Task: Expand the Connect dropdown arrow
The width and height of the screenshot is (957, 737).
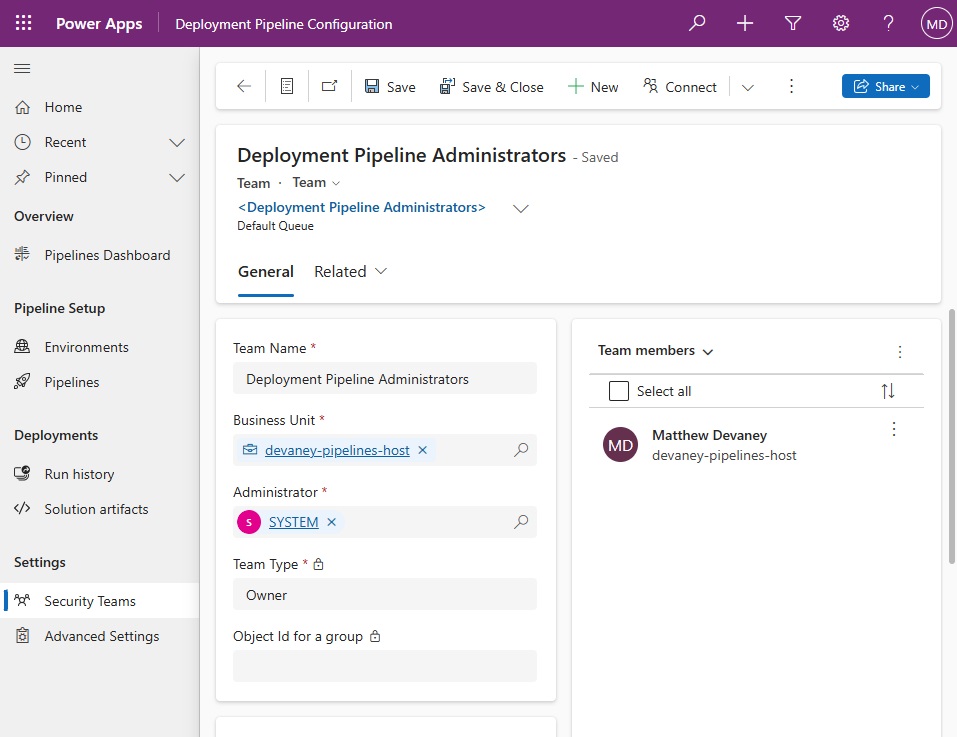Action: 748,87
